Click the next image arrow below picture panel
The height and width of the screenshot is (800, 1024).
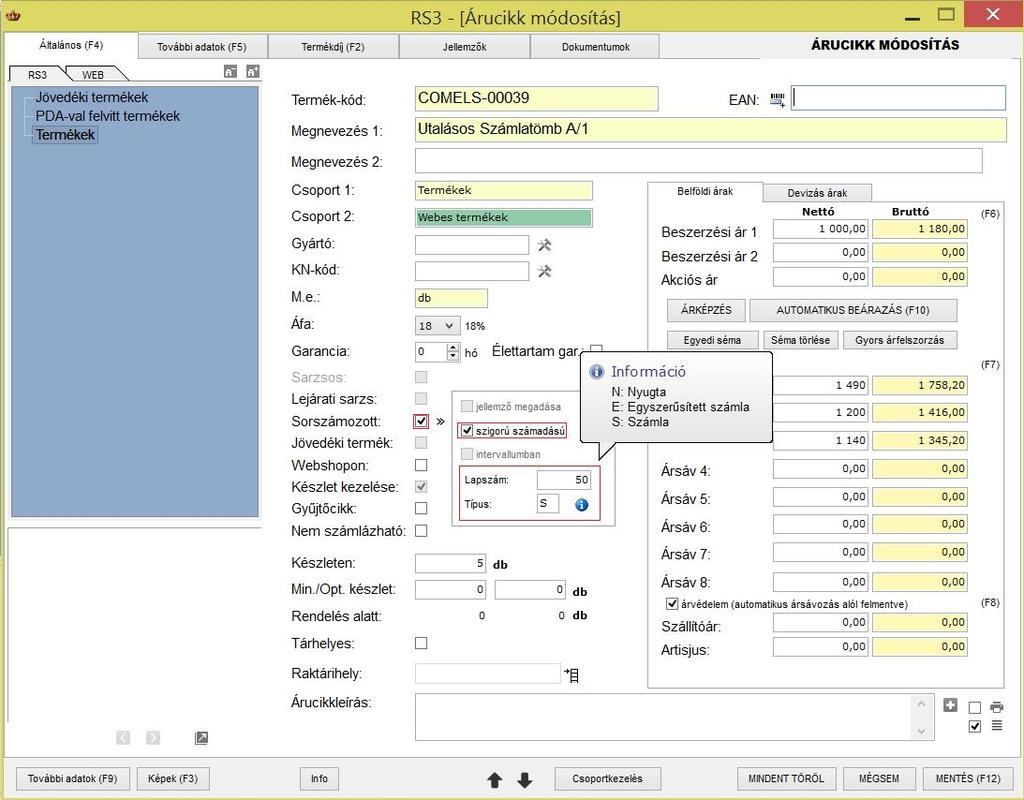point(153,738)
